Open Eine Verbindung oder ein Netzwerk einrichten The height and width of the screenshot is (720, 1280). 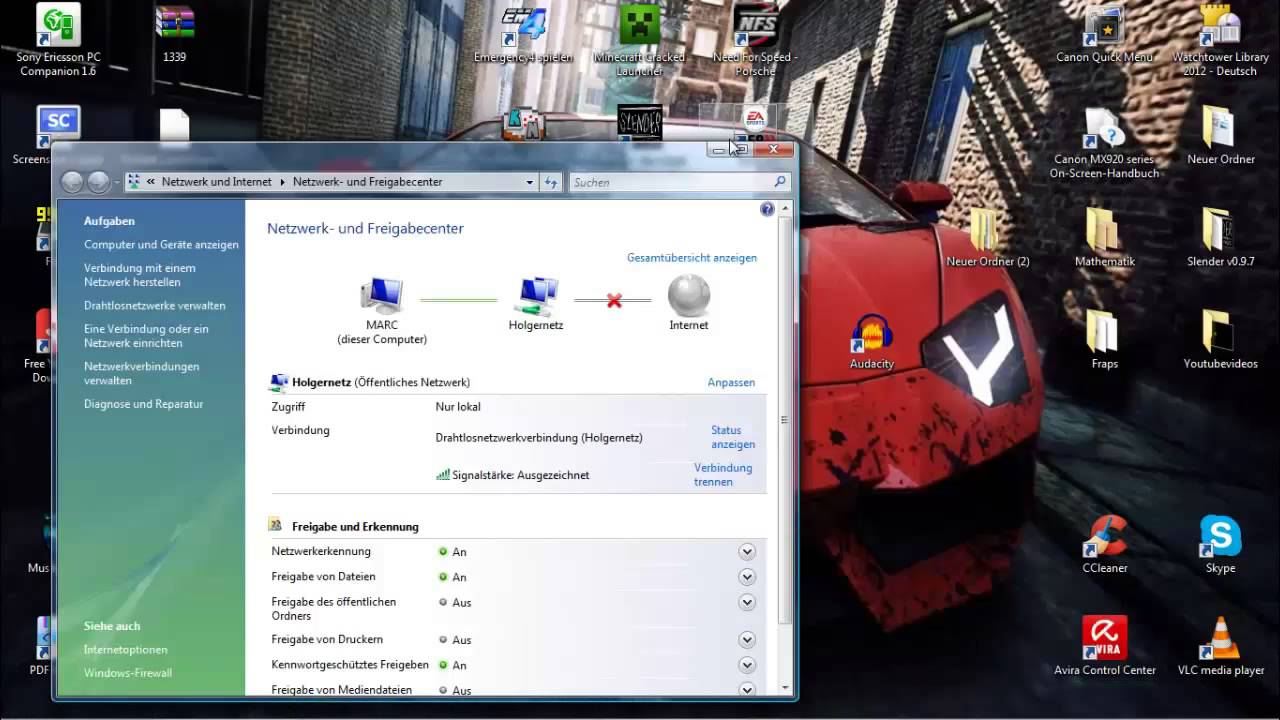coord(146,336)
